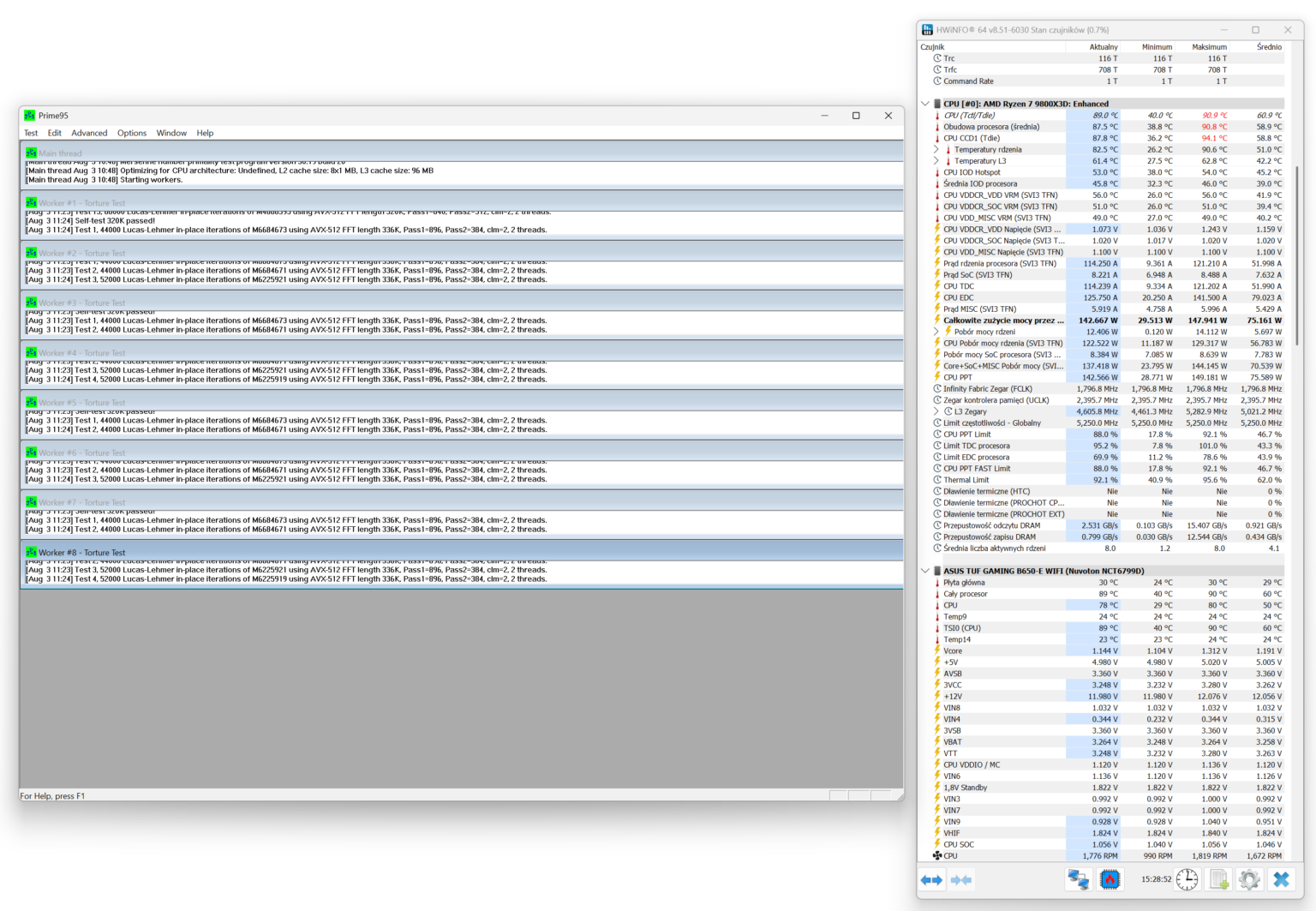Select the Worker #8 Torture Test title bar
The width and height of the screenshot is (1316, 911).
pos(461,553)
